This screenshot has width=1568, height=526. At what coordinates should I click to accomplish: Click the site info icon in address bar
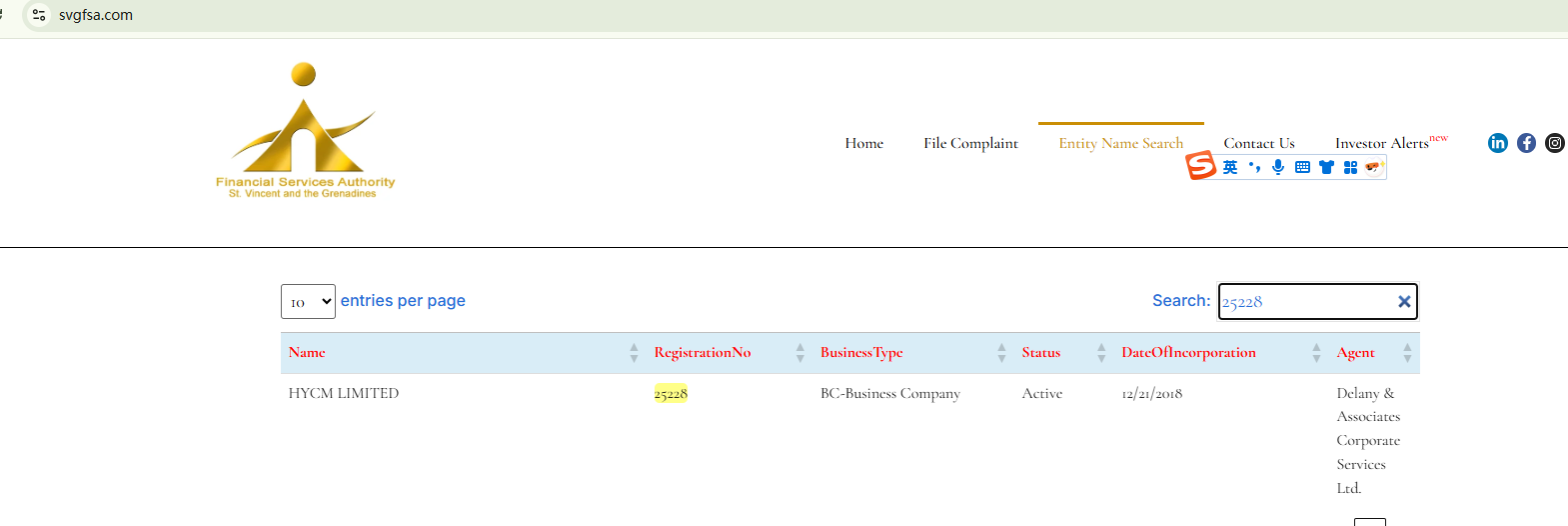39,15
